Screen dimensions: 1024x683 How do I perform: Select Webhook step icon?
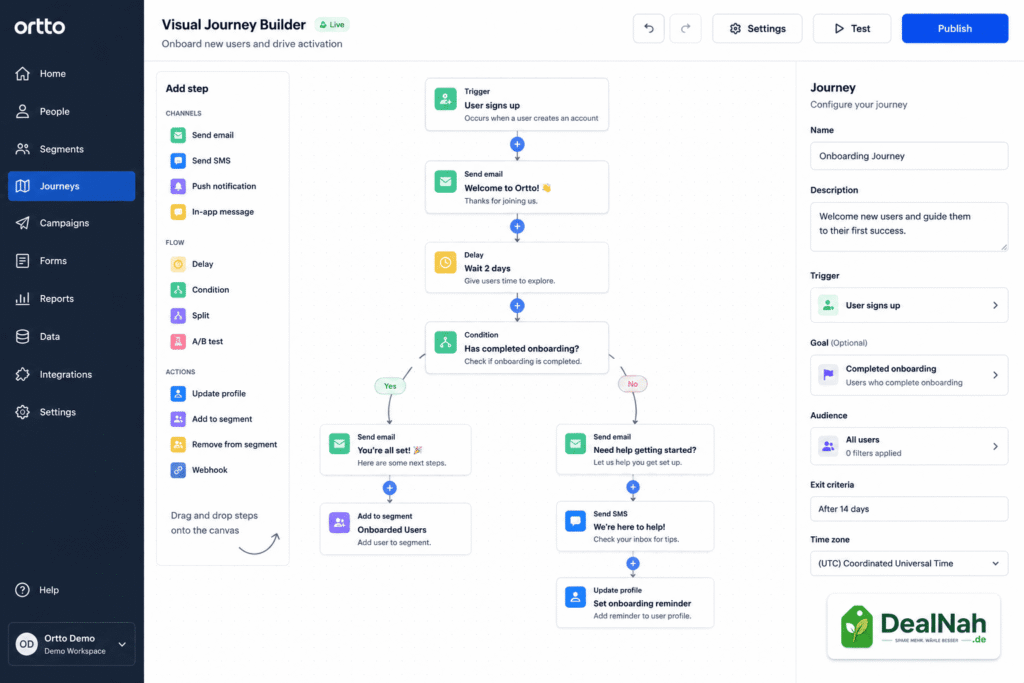click(178, 469)
